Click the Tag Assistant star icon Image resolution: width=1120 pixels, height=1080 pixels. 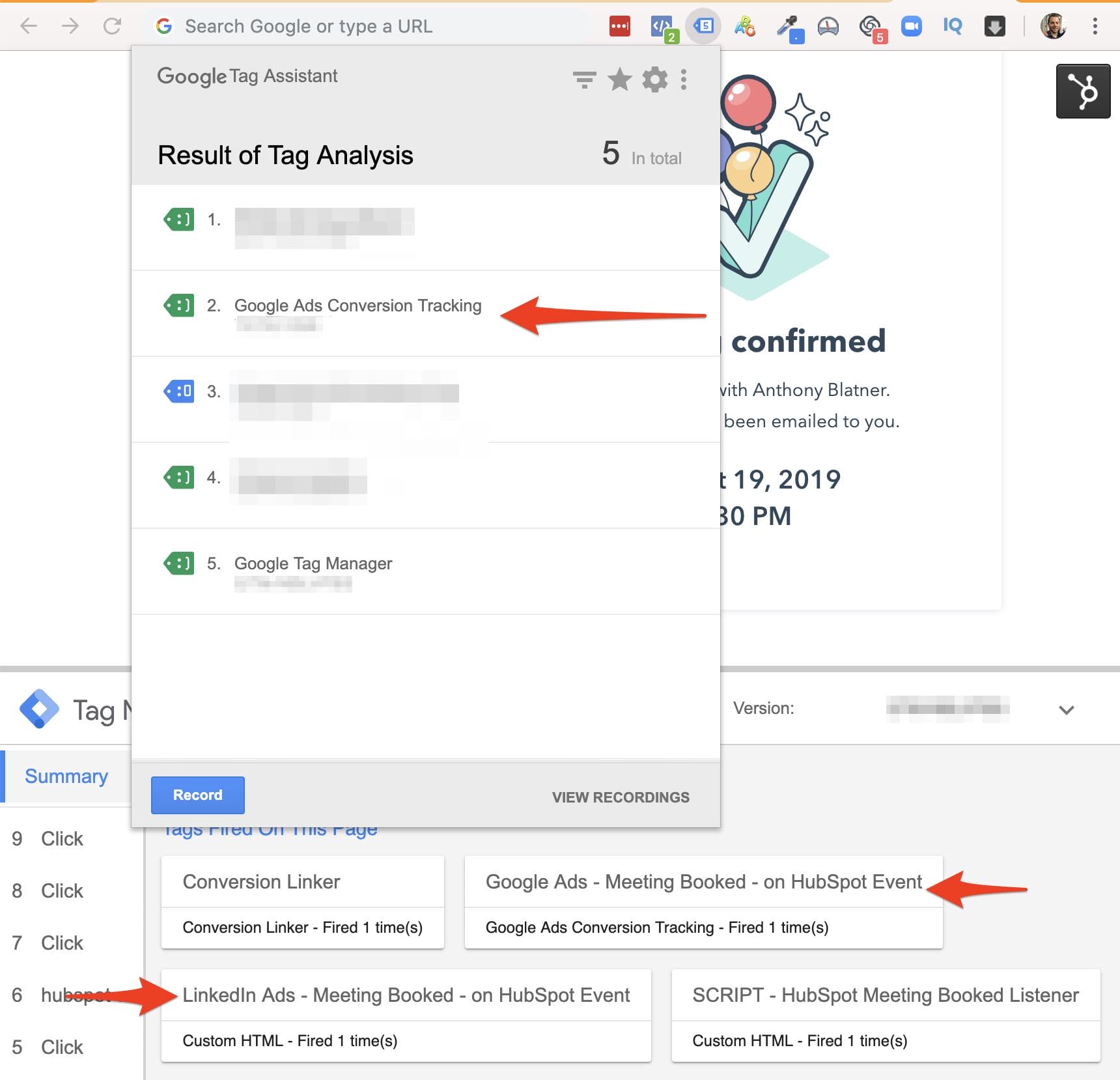point(620,79)
